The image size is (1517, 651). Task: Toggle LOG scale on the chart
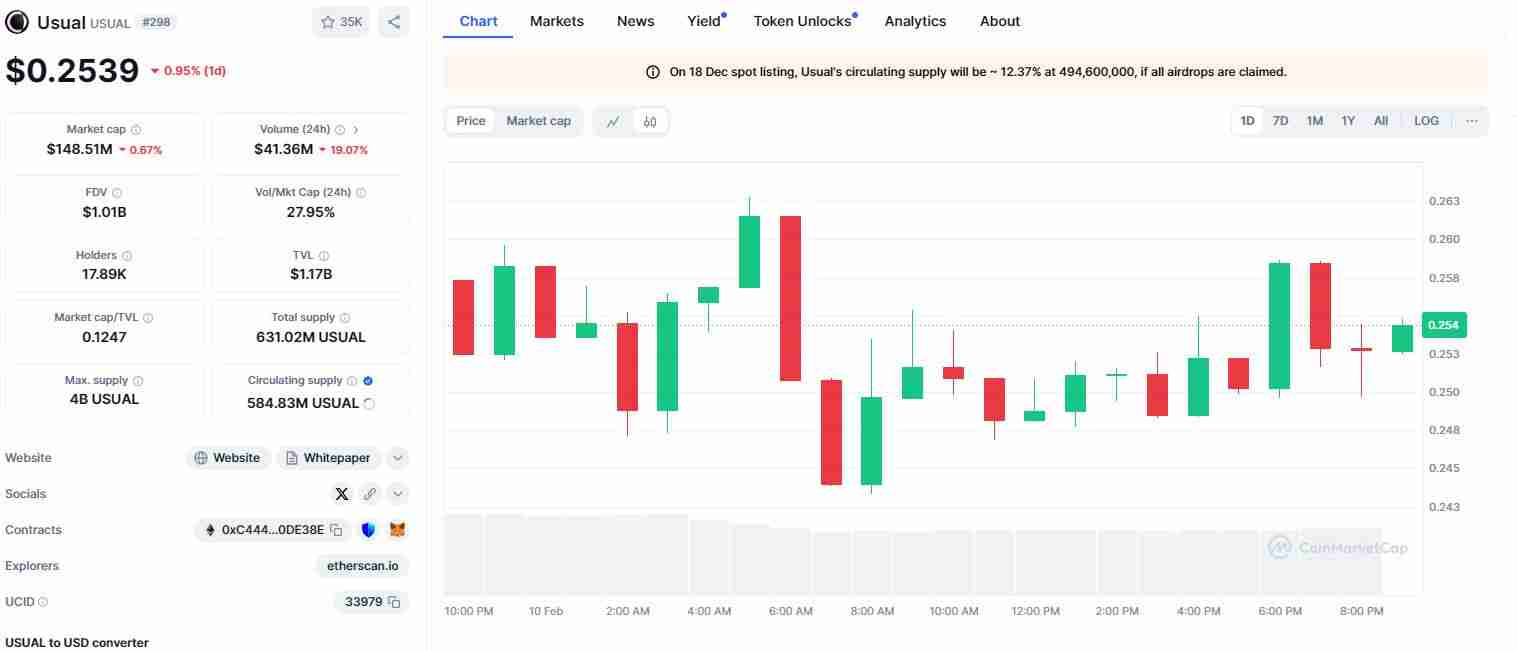pos(1426,121)
